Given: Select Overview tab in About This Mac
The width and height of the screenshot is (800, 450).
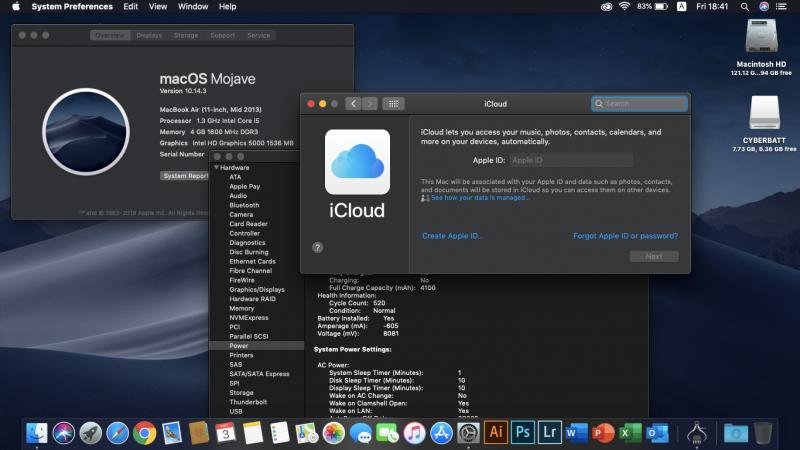Looking at the screenshot, I should click(110, 35).
